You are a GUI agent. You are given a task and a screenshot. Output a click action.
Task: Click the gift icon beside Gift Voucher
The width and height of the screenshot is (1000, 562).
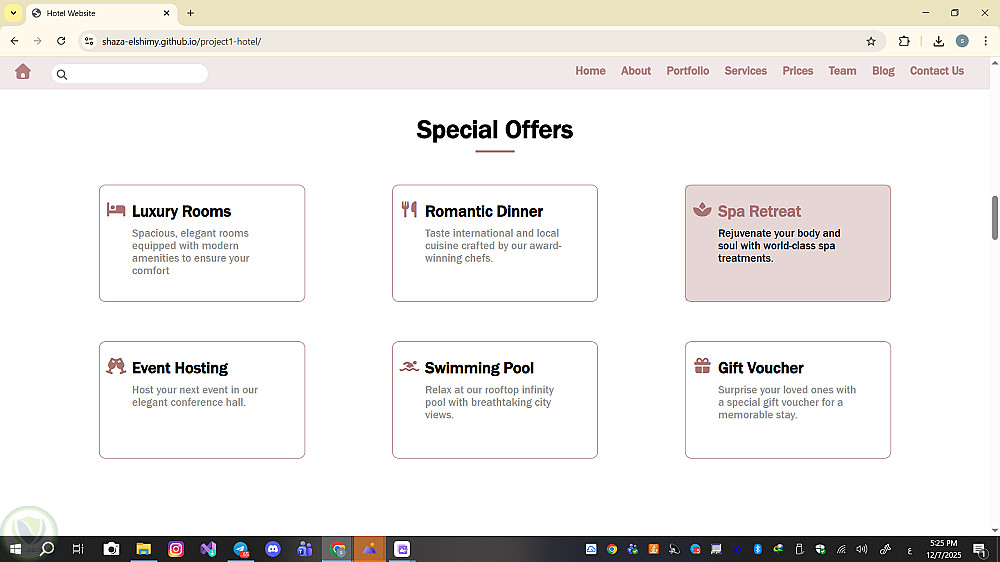(702, 366)
